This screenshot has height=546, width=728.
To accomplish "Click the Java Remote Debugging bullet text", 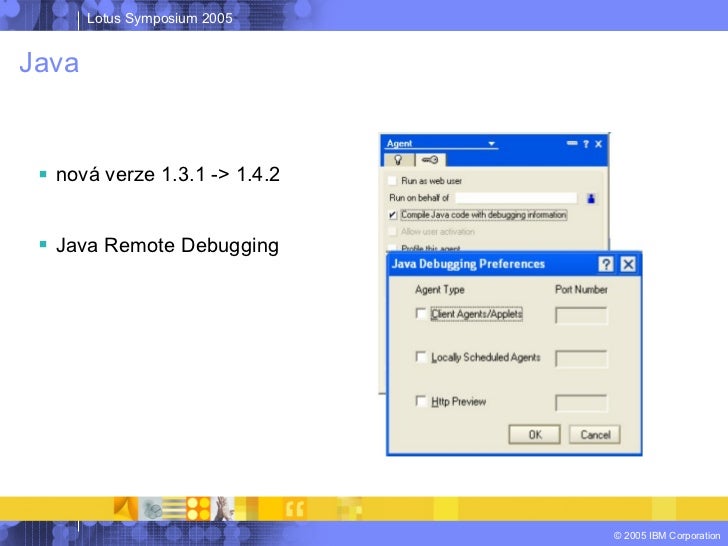I will (x=167, y=246).
